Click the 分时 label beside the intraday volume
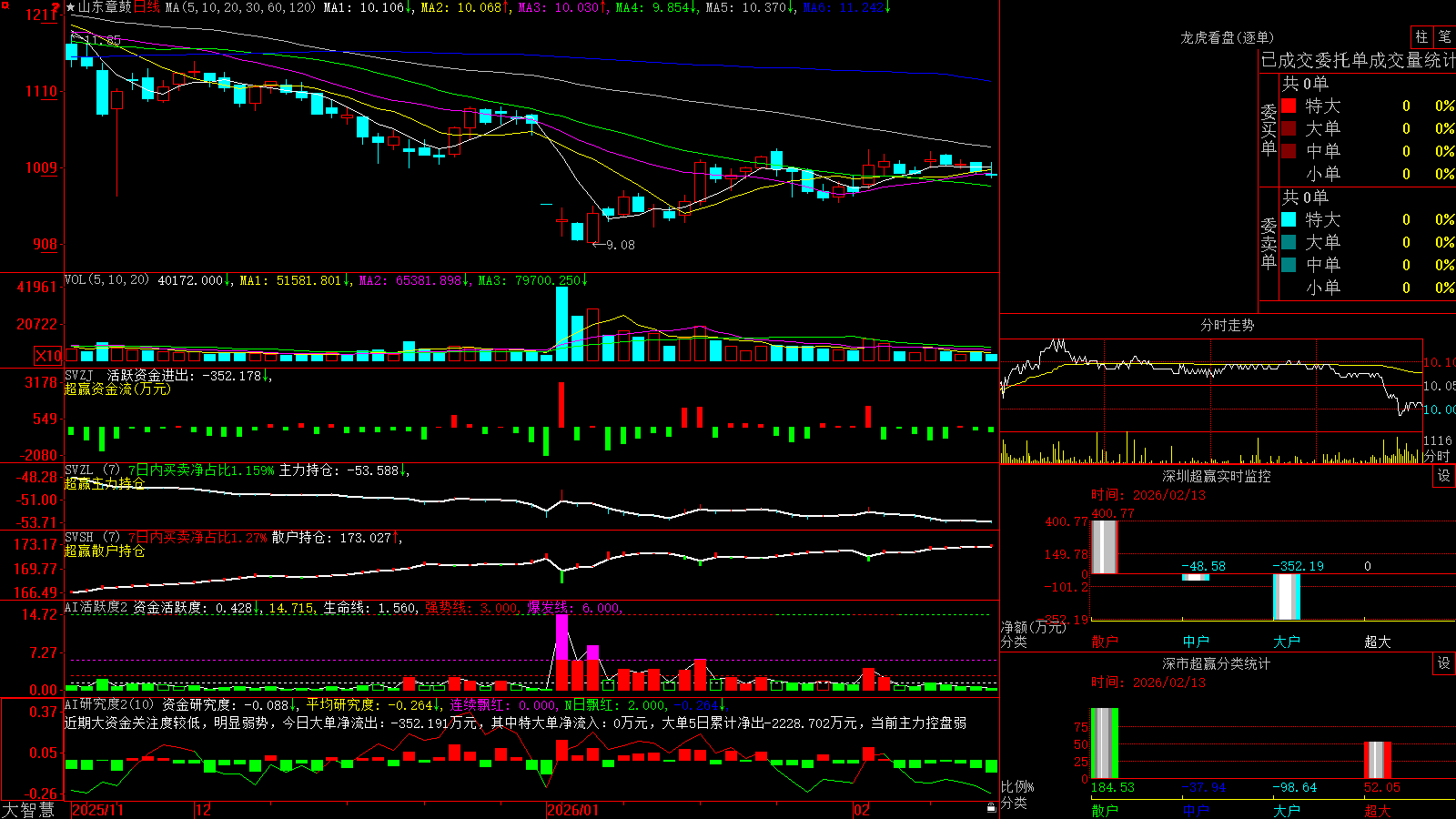Screen dimensions: 1456x819 tap(1436, 455)
